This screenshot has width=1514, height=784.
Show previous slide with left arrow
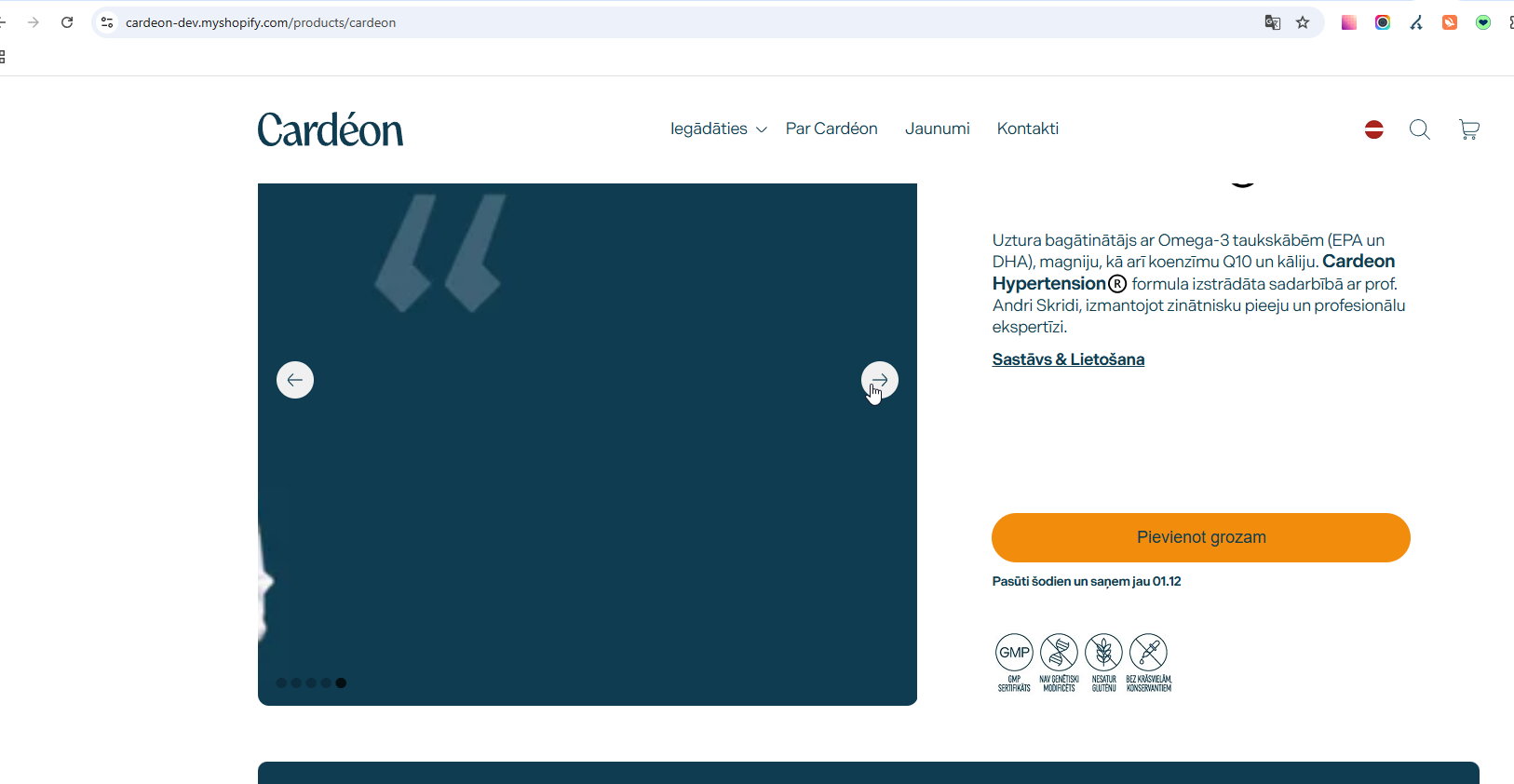click(x=295, y=380)
